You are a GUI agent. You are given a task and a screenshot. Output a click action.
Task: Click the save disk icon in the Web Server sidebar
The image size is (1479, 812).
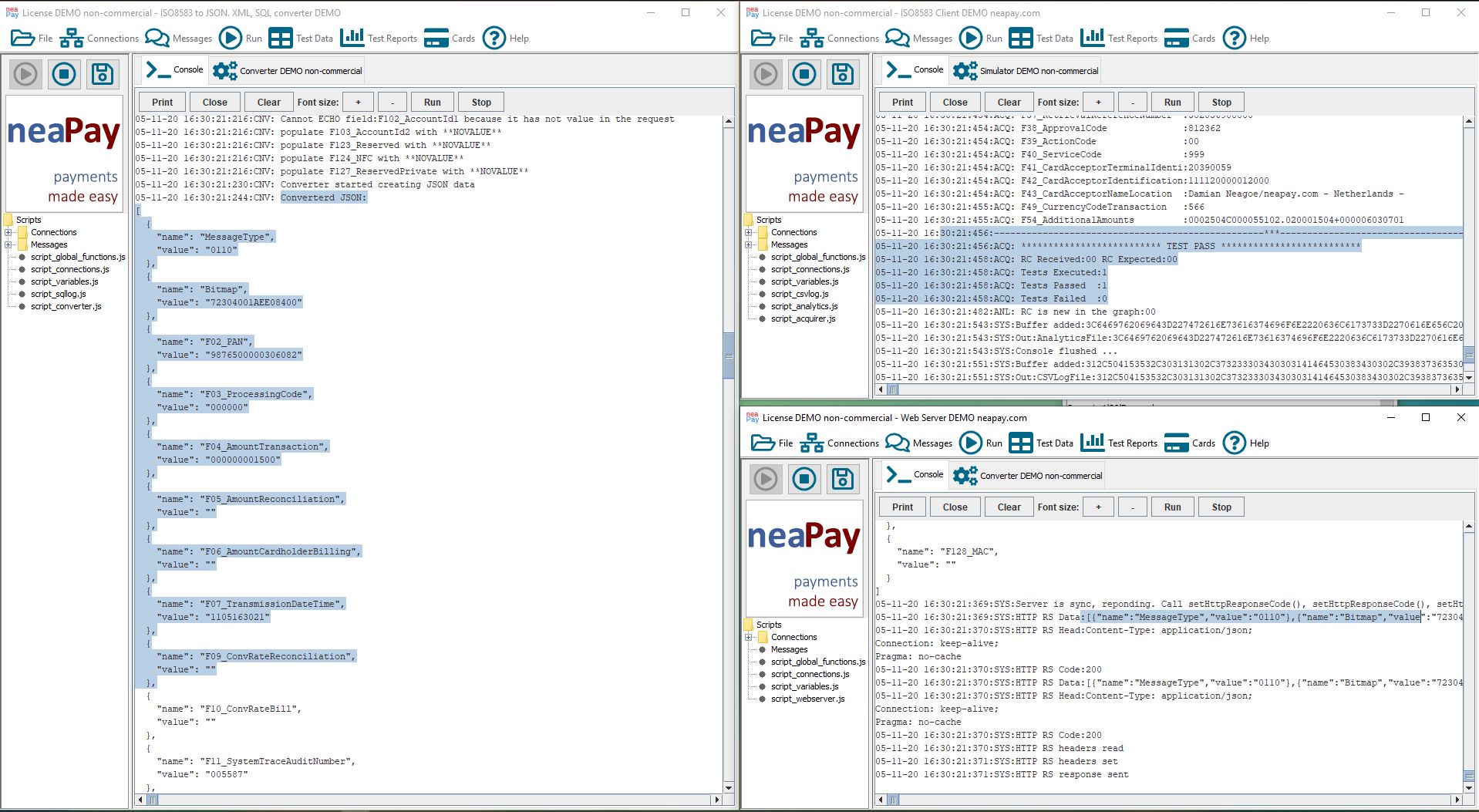click(x=843, y=479)
